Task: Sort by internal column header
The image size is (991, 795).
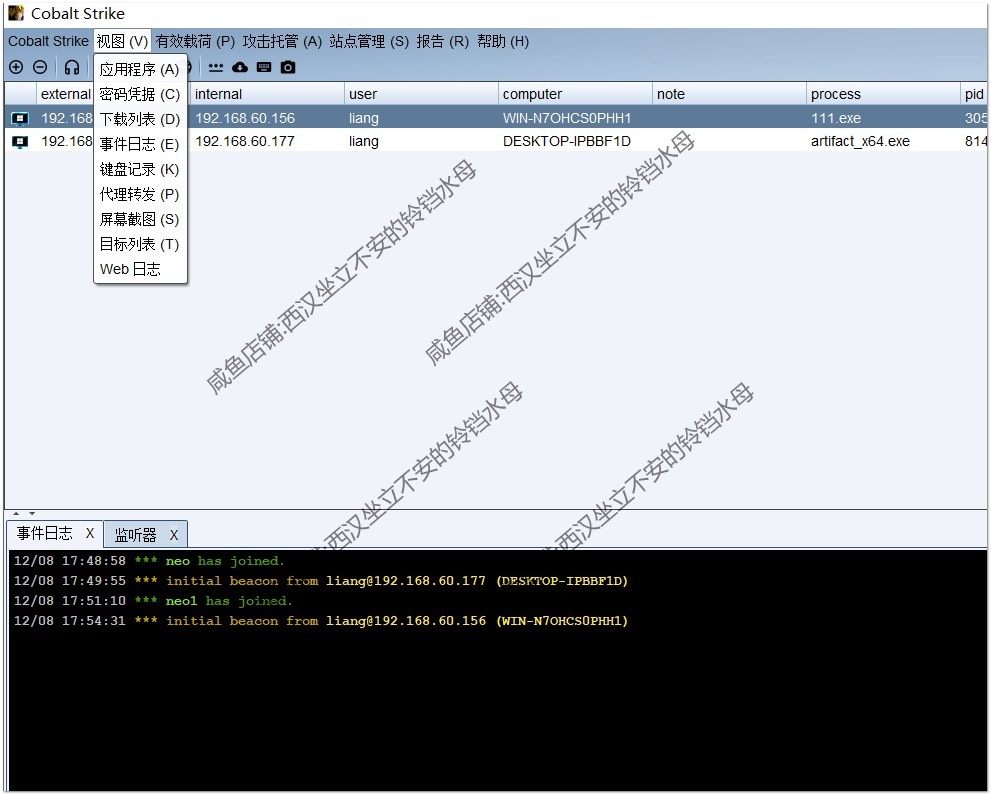Action: 267,94
